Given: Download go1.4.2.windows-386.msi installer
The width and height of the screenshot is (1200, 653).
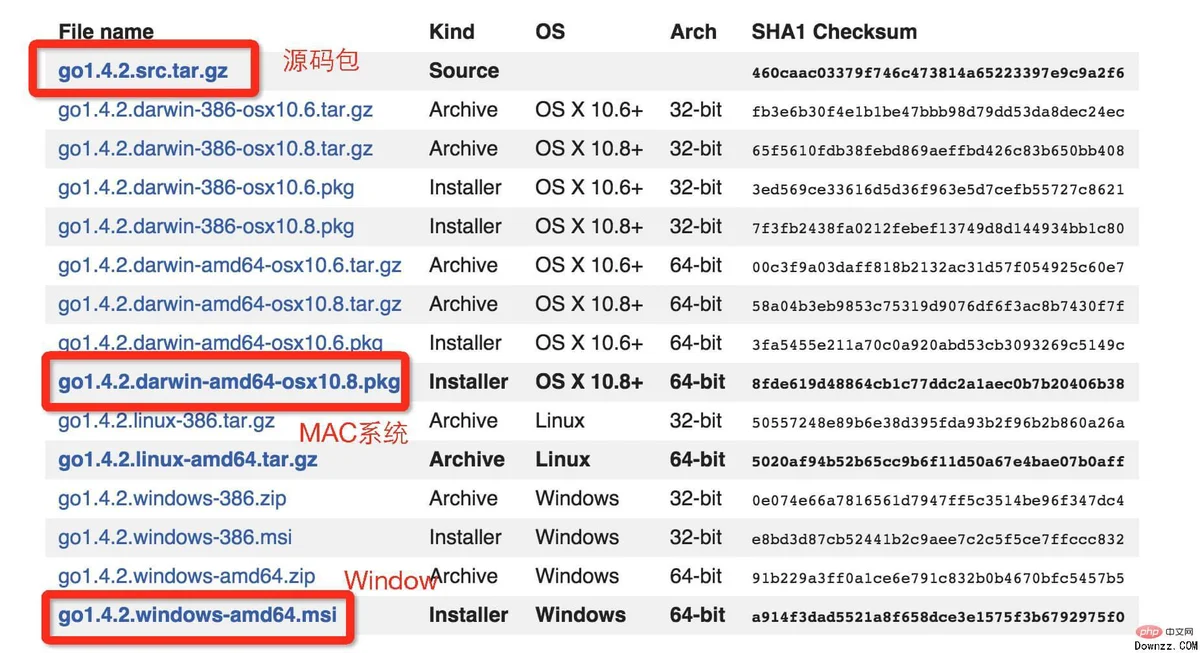Looking at the screenshot, I should pos(175,538).
